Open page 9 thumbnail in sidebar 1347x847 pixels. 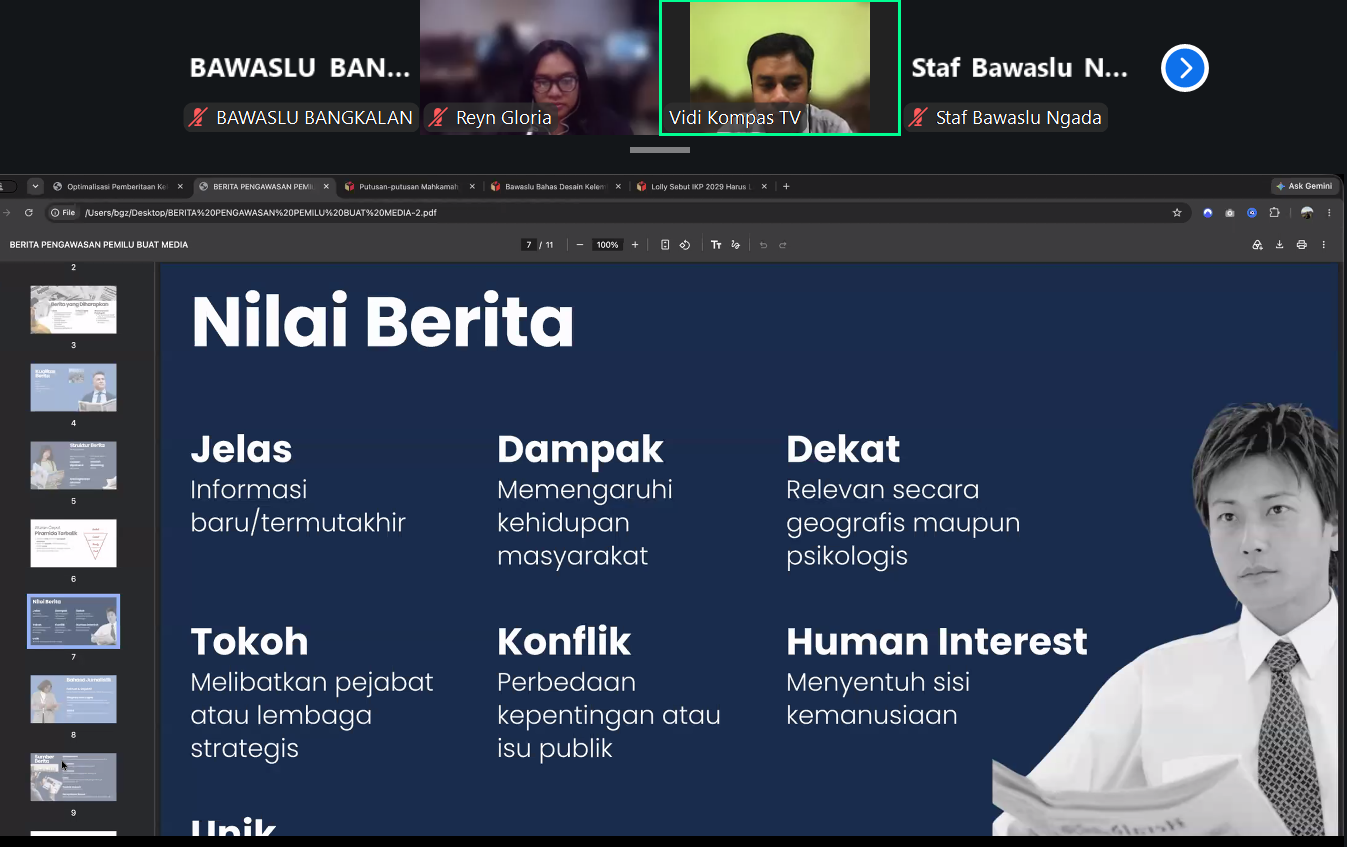[73, 777]
